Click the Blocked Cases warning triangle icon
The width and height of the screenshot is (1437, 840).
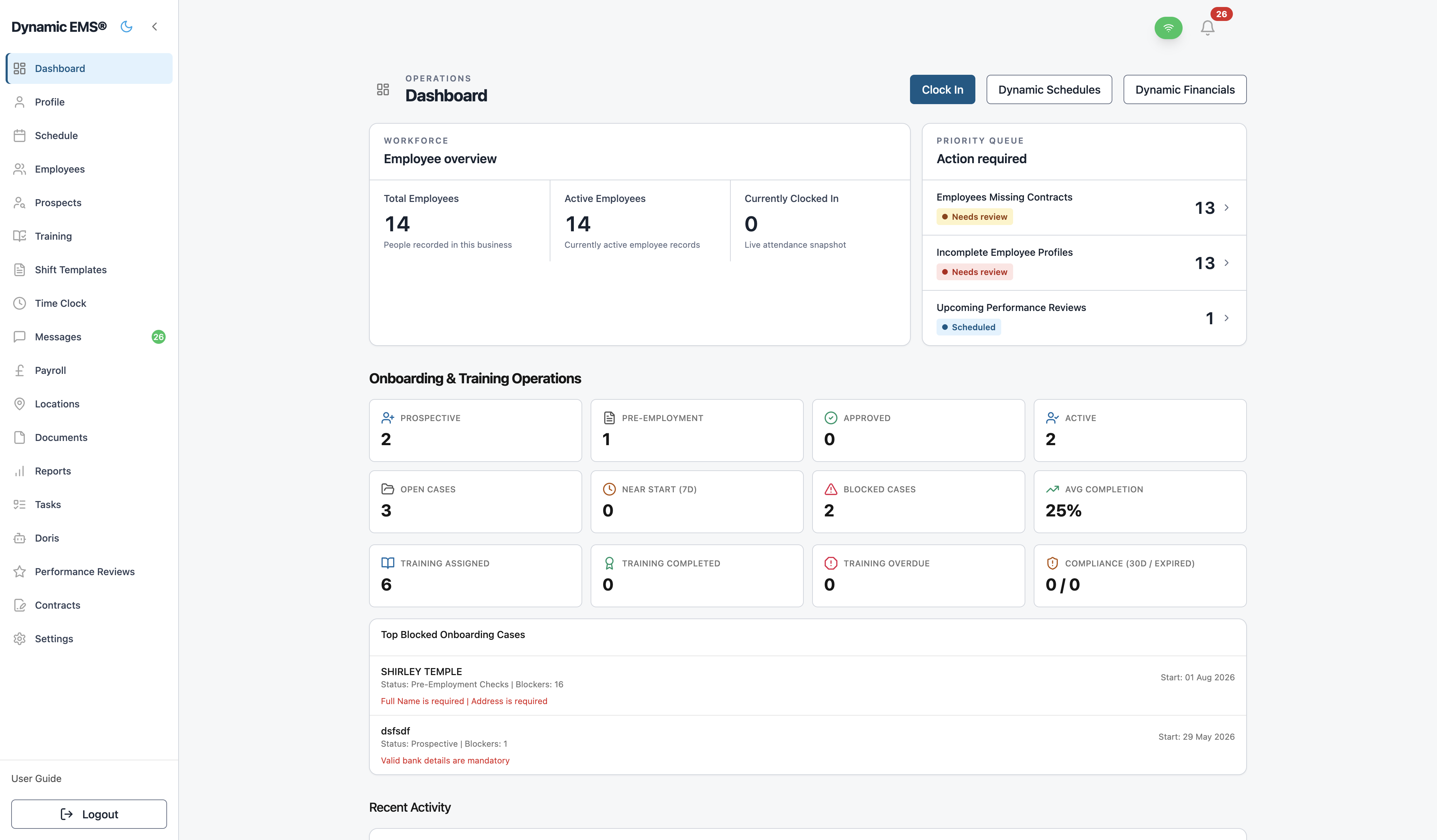click(x=831, y=489)
